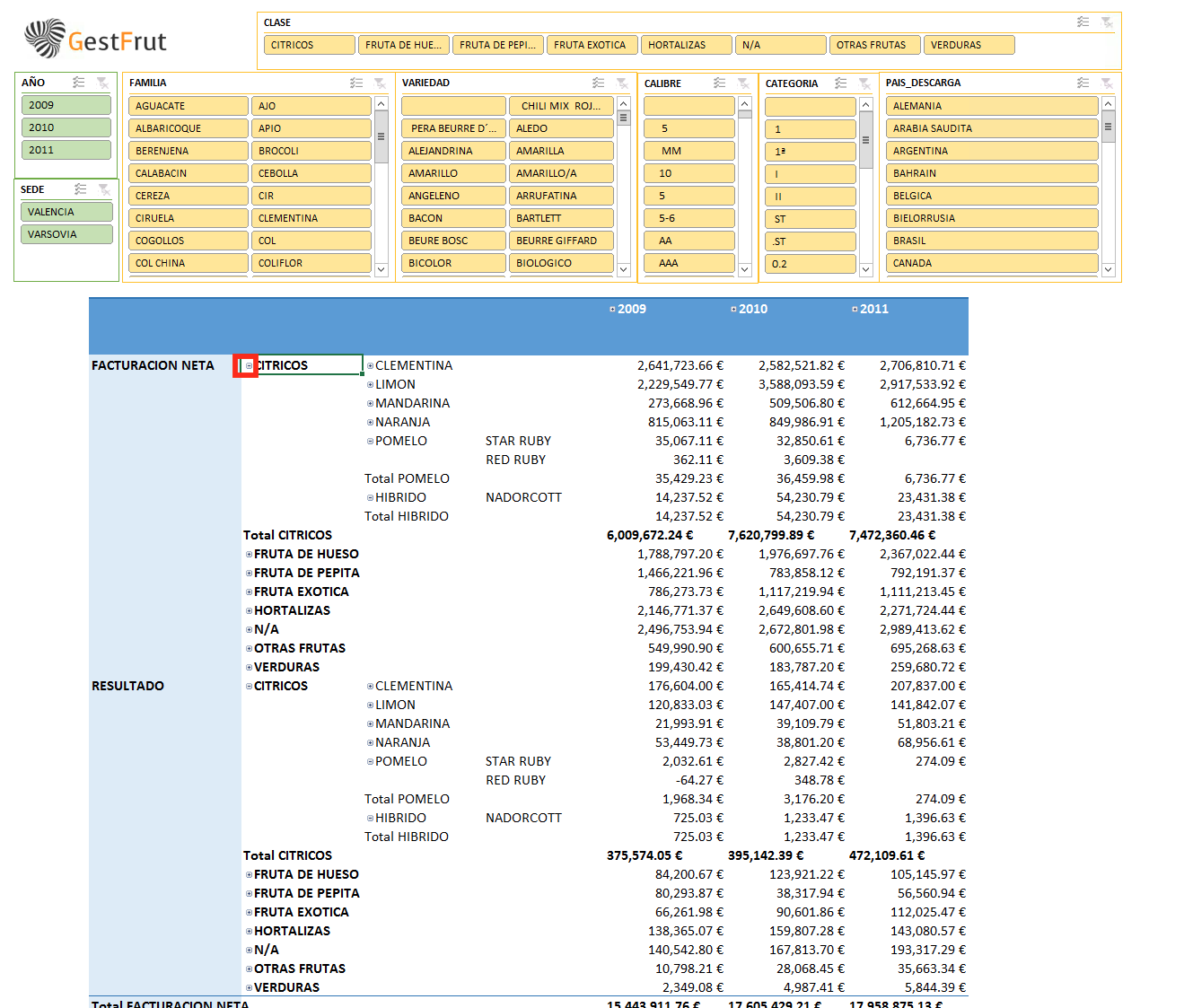Viewport: 1184px width, 1008px height.
Task: Expand the 2009 column header
Action: [612, 310]
